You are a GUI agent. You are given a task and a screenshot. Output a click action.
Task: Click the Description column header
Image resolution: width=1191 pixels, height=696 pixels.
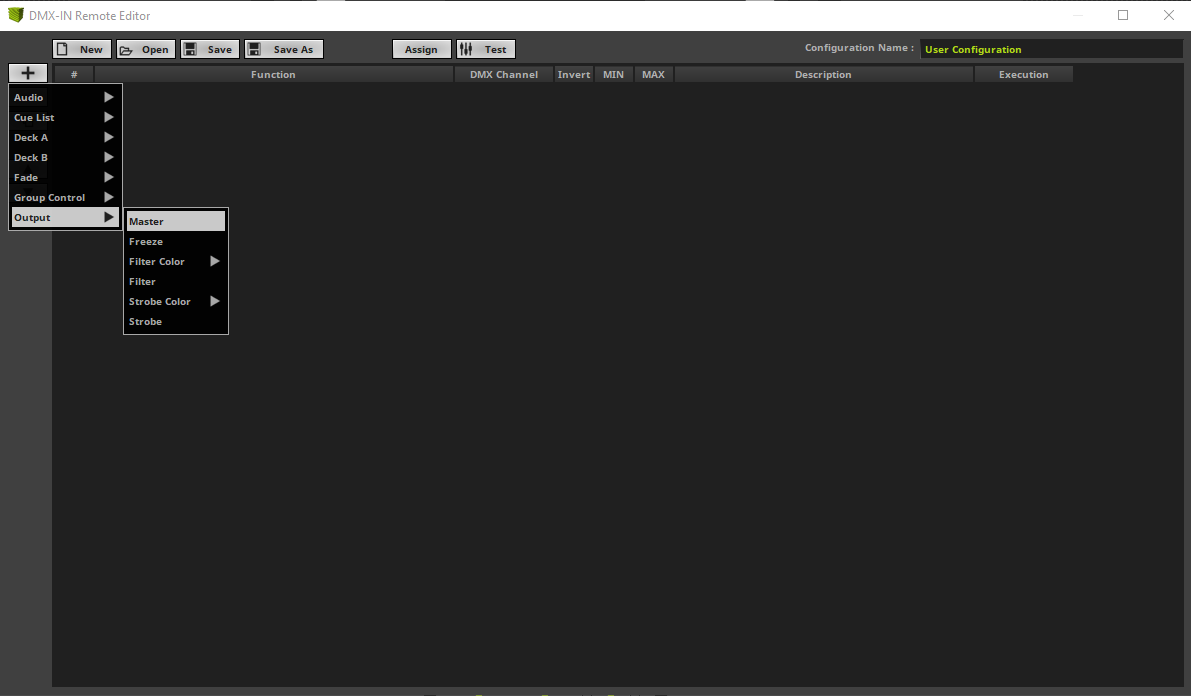click(x=823, y=74)
